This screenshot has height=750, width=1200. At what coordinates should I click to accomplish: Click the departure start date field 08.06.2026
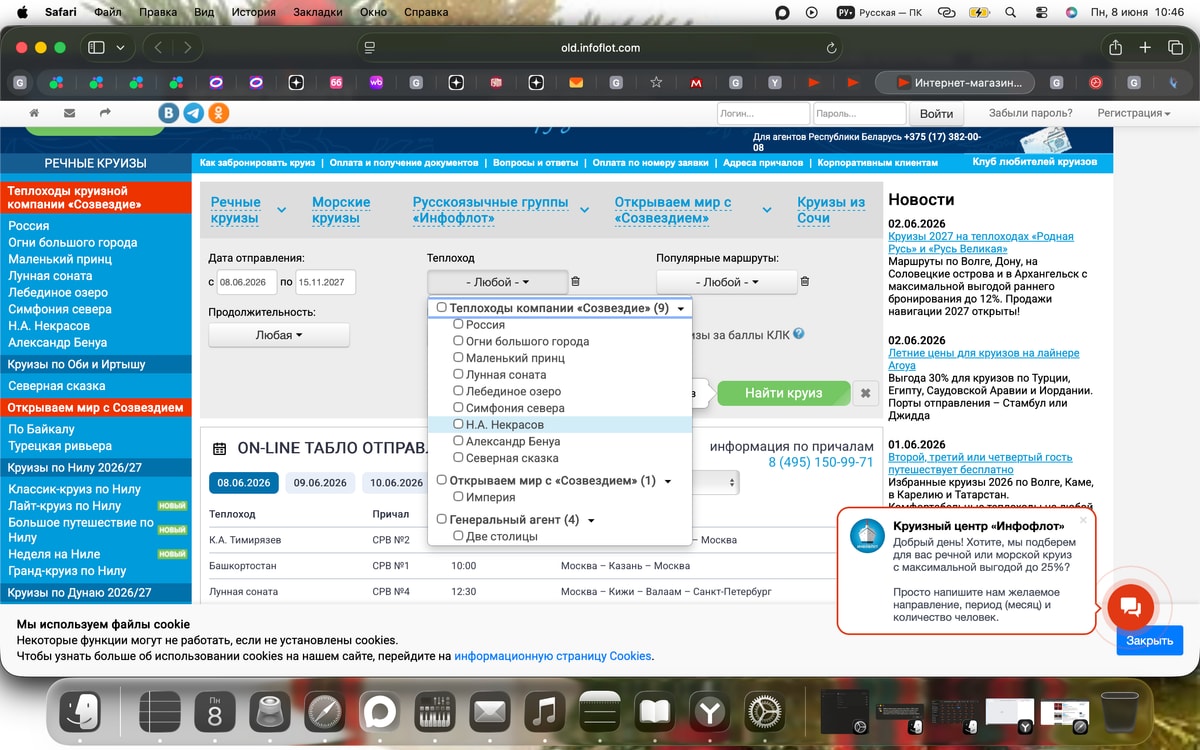click(247, 283)
